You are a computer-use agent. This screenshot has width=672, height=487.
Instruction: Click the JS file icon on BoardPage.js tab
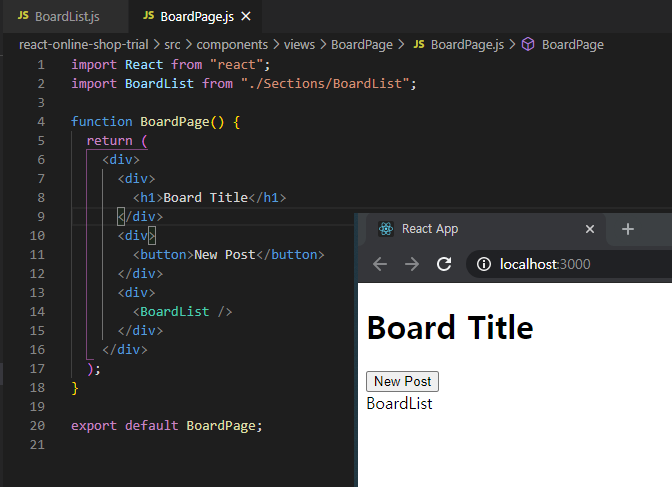pyautogui.click(x=148, y=16)
